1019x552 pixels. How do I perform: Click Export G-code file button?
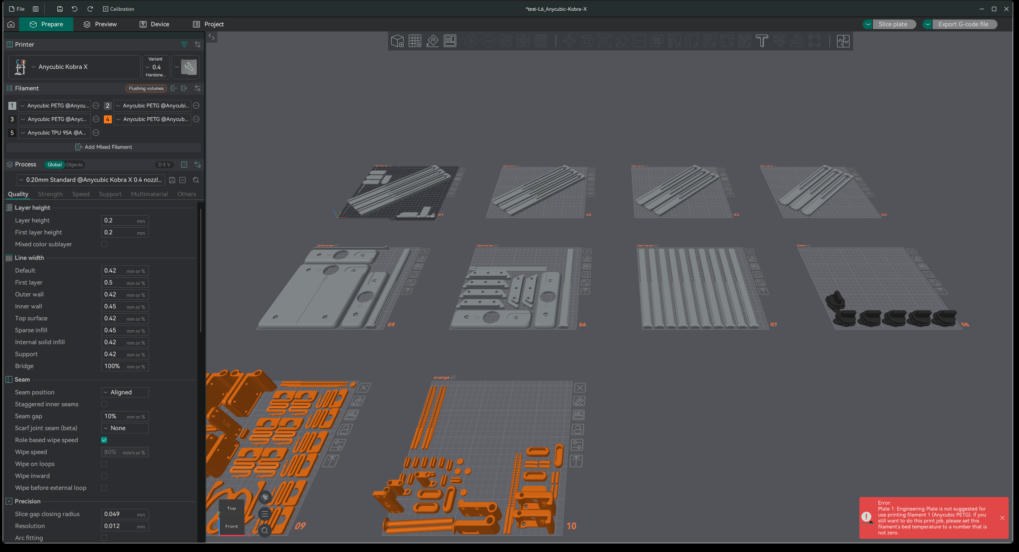click(963, 24)
